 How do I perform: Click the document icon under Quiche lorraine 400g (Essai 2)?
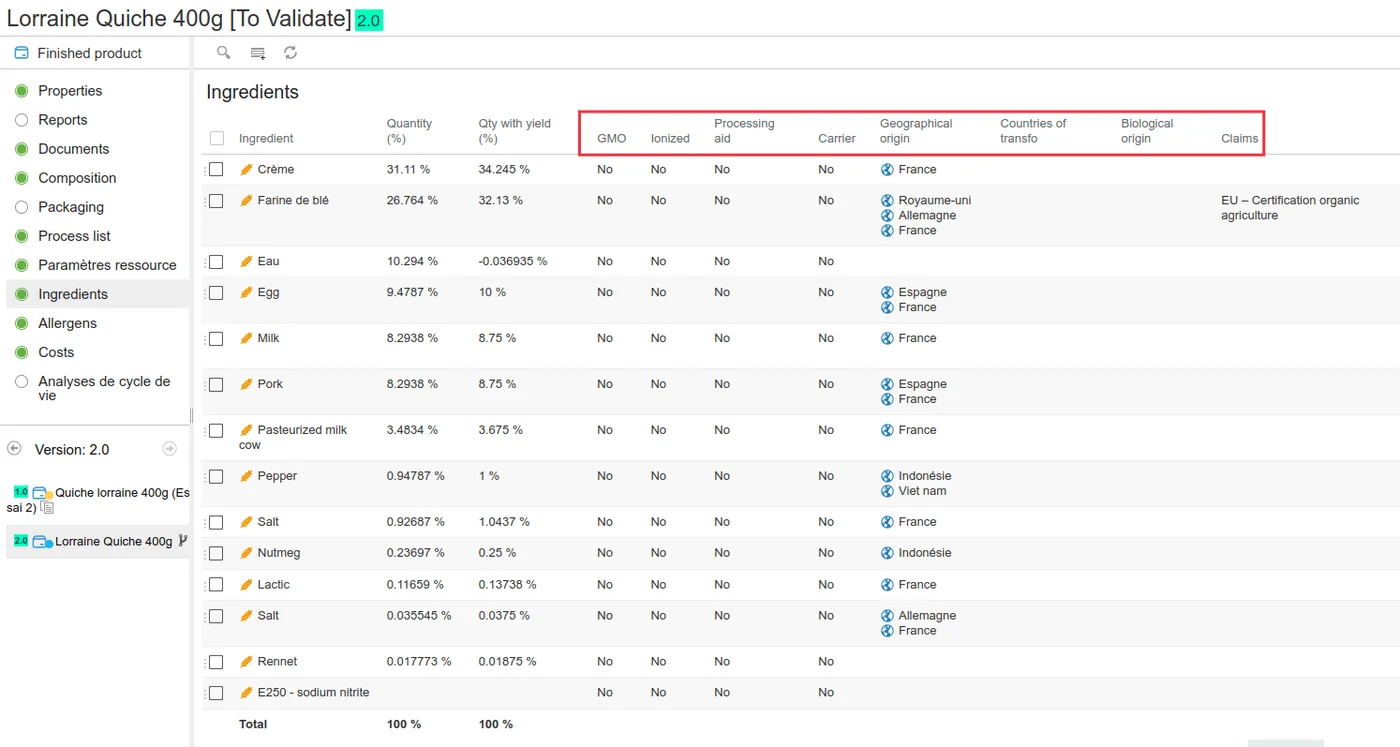[x=47, y=508]
